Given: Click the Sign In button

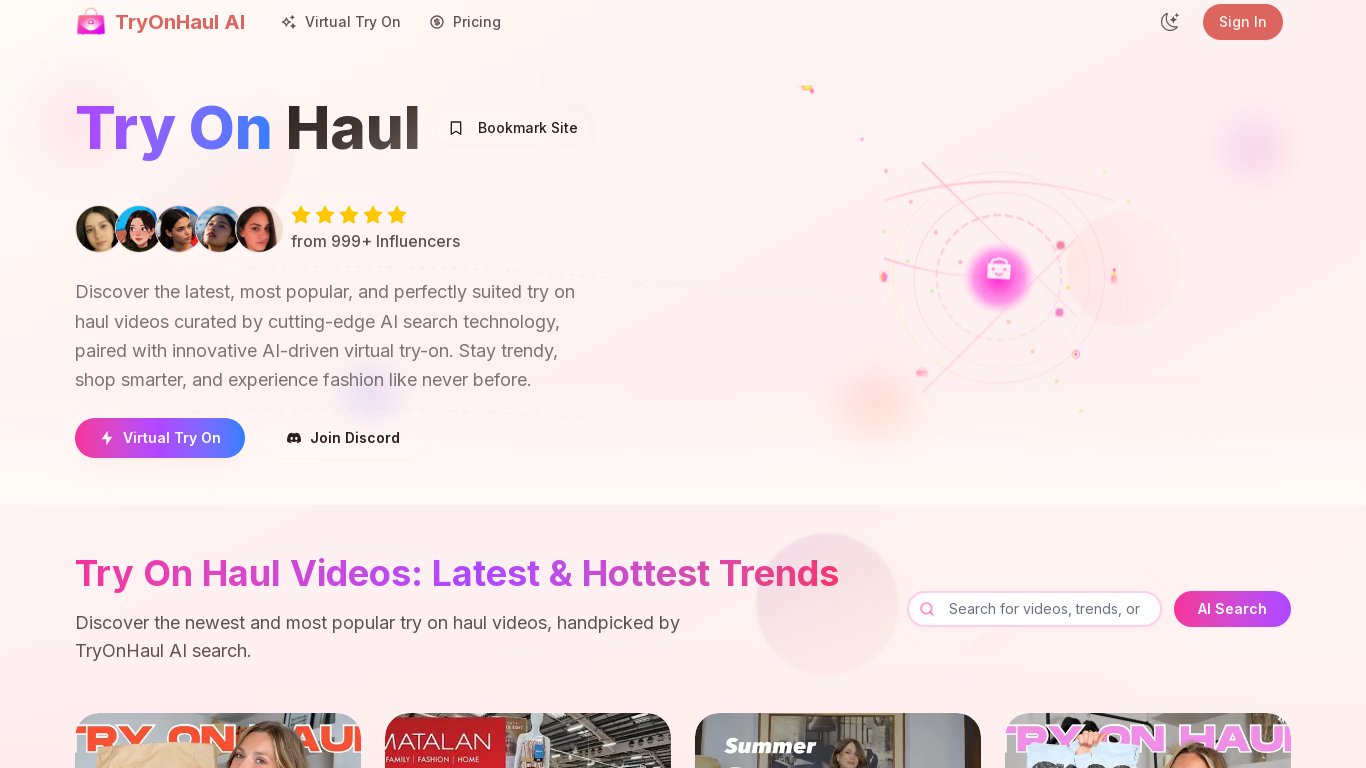Looking at the screenshot, I should click(x=1243, y=22).
